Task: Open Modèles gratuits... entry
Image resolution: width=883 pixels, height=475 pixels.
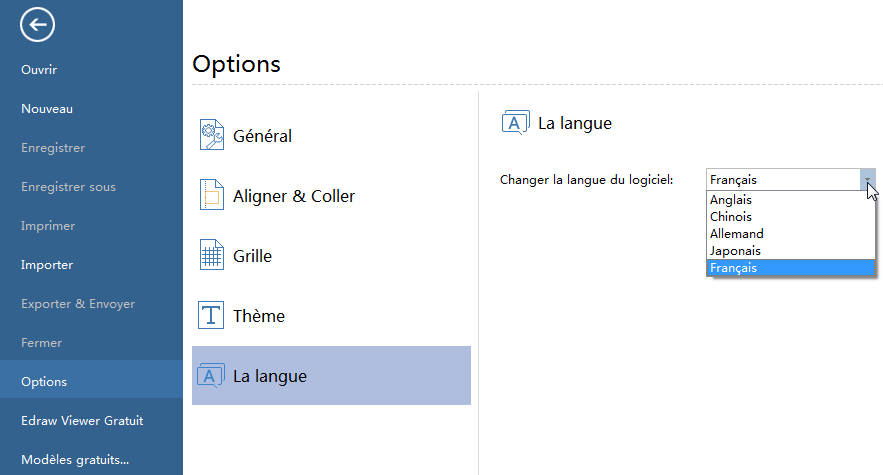Action: pyautogui.click(x=75, y=460)
